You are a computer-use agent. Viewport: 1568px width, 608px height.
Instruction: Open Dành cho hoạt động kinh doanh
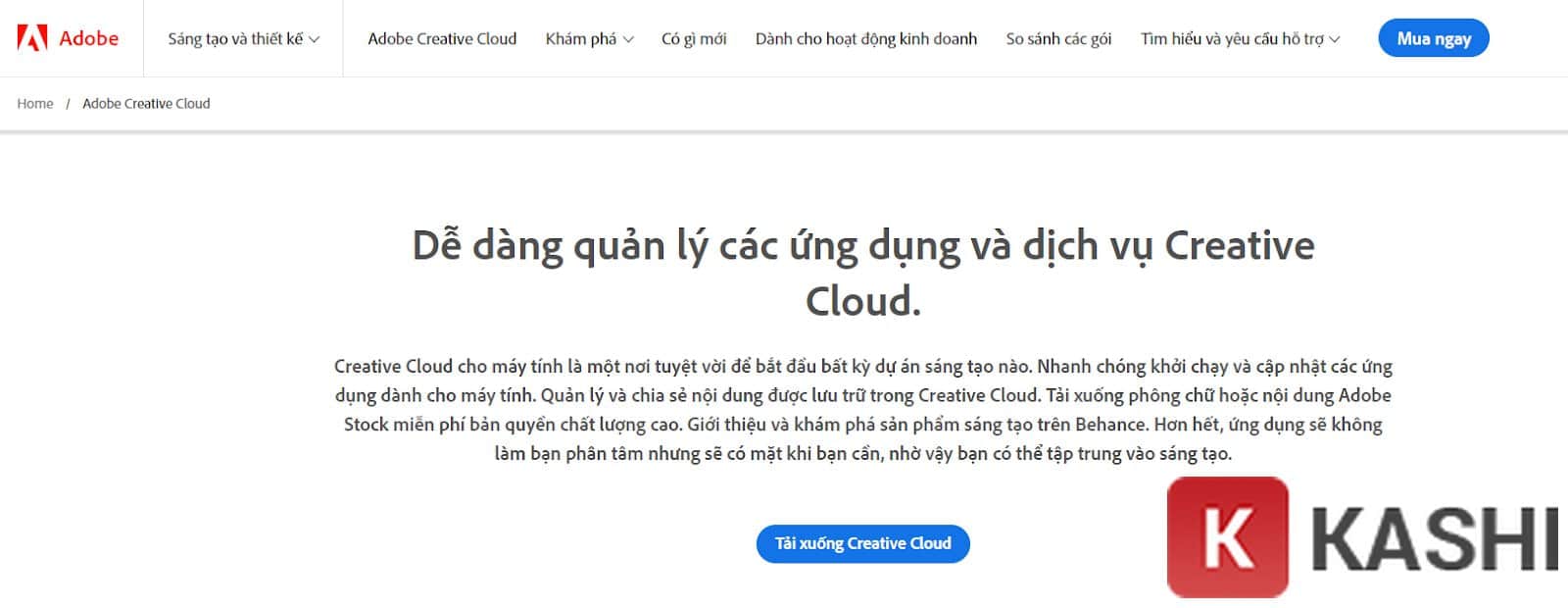[866, 39]
